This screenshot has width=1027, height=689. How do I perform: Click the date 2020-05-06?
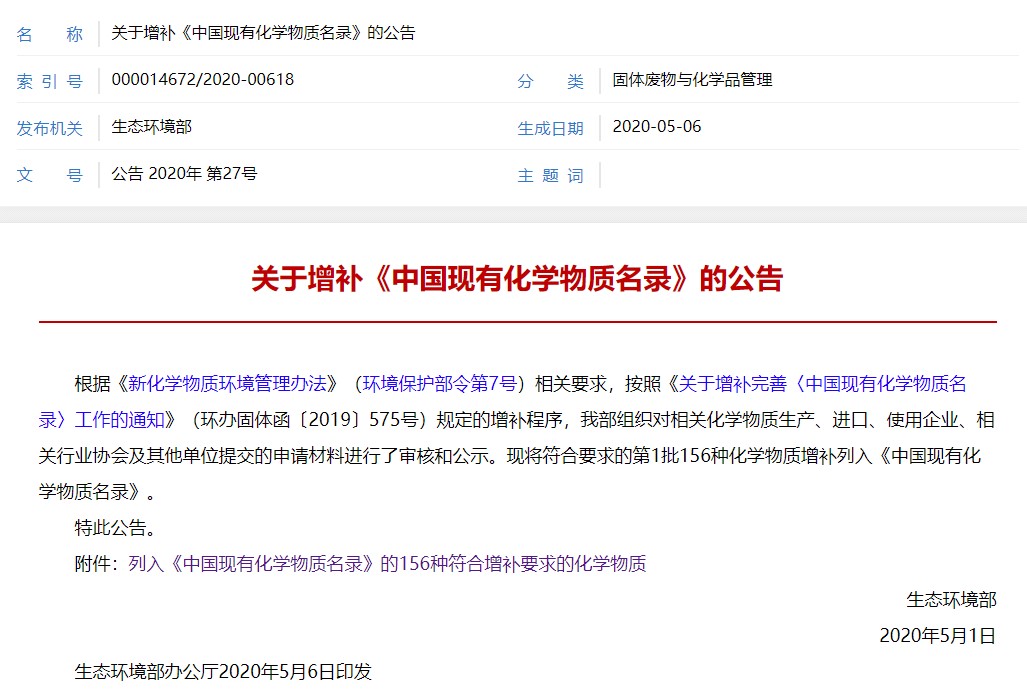click(657, 126)
